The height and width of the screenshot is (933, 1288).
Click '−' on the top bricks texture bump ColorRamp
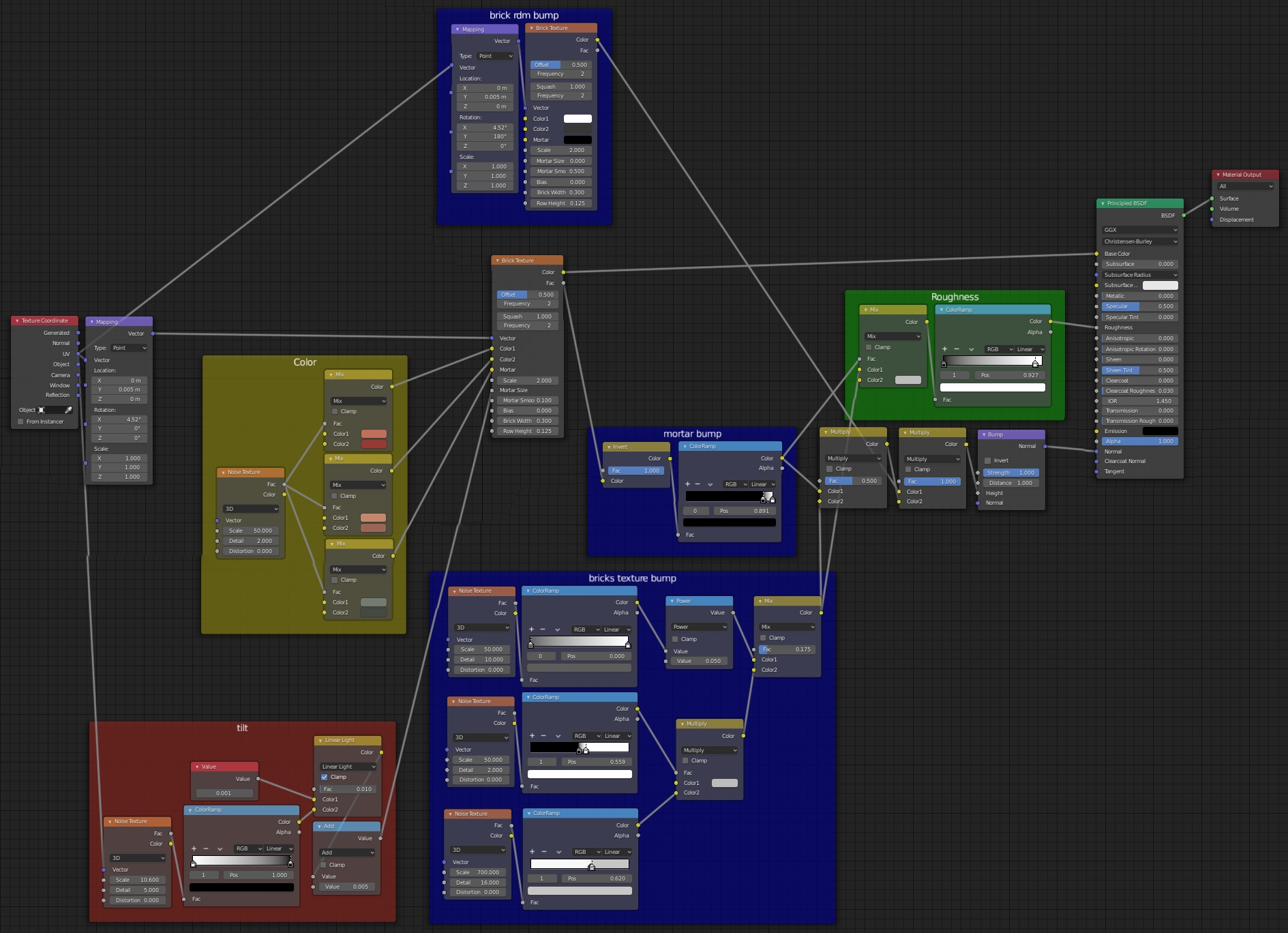[x=542, y=630]
